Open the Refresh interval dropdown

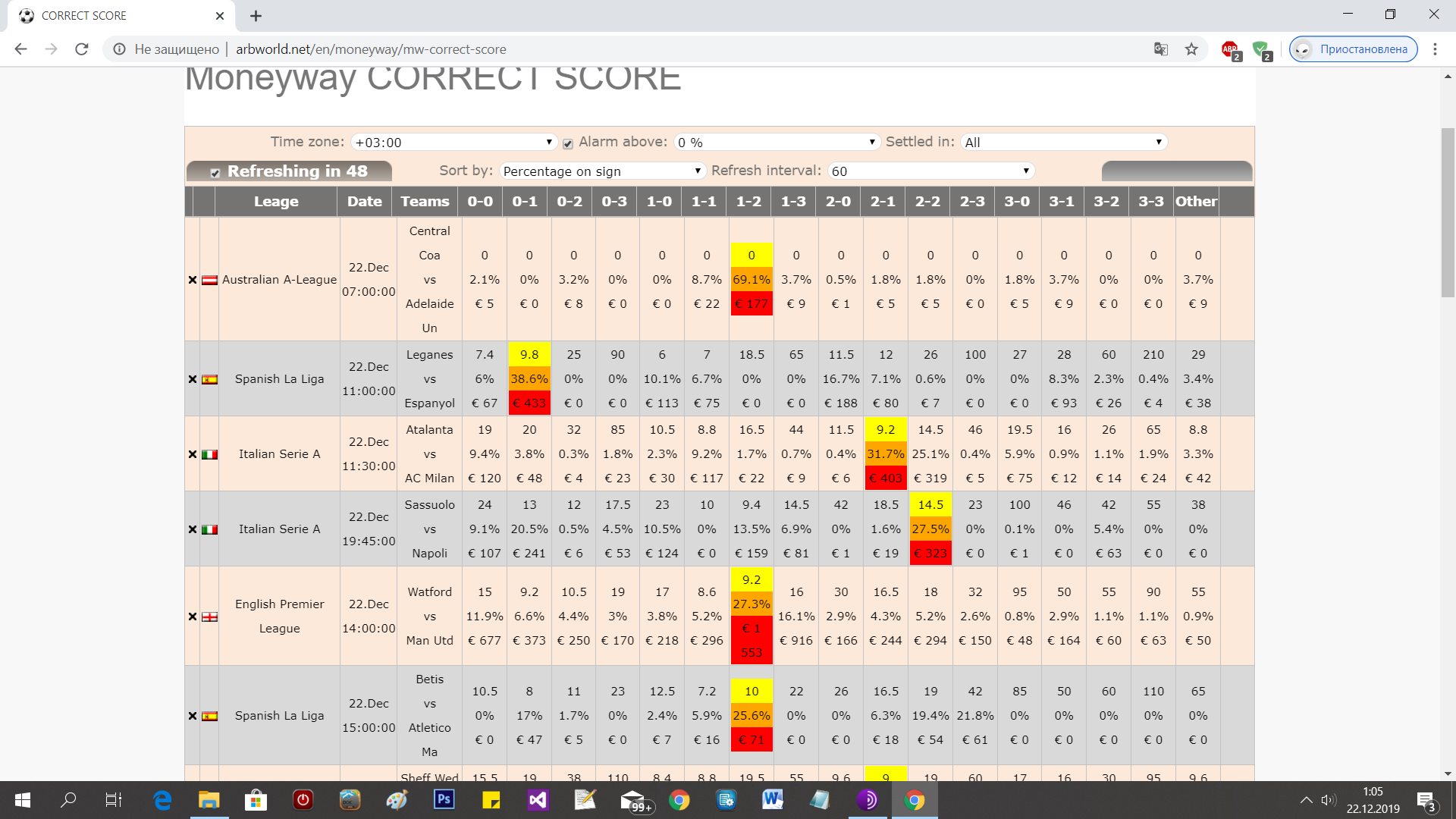coord(930,171)
